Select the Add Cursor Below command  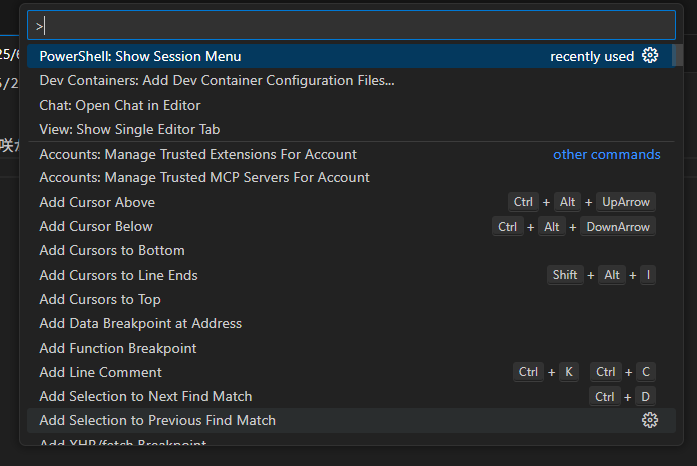pyautogui.click(x=96, y=227)
